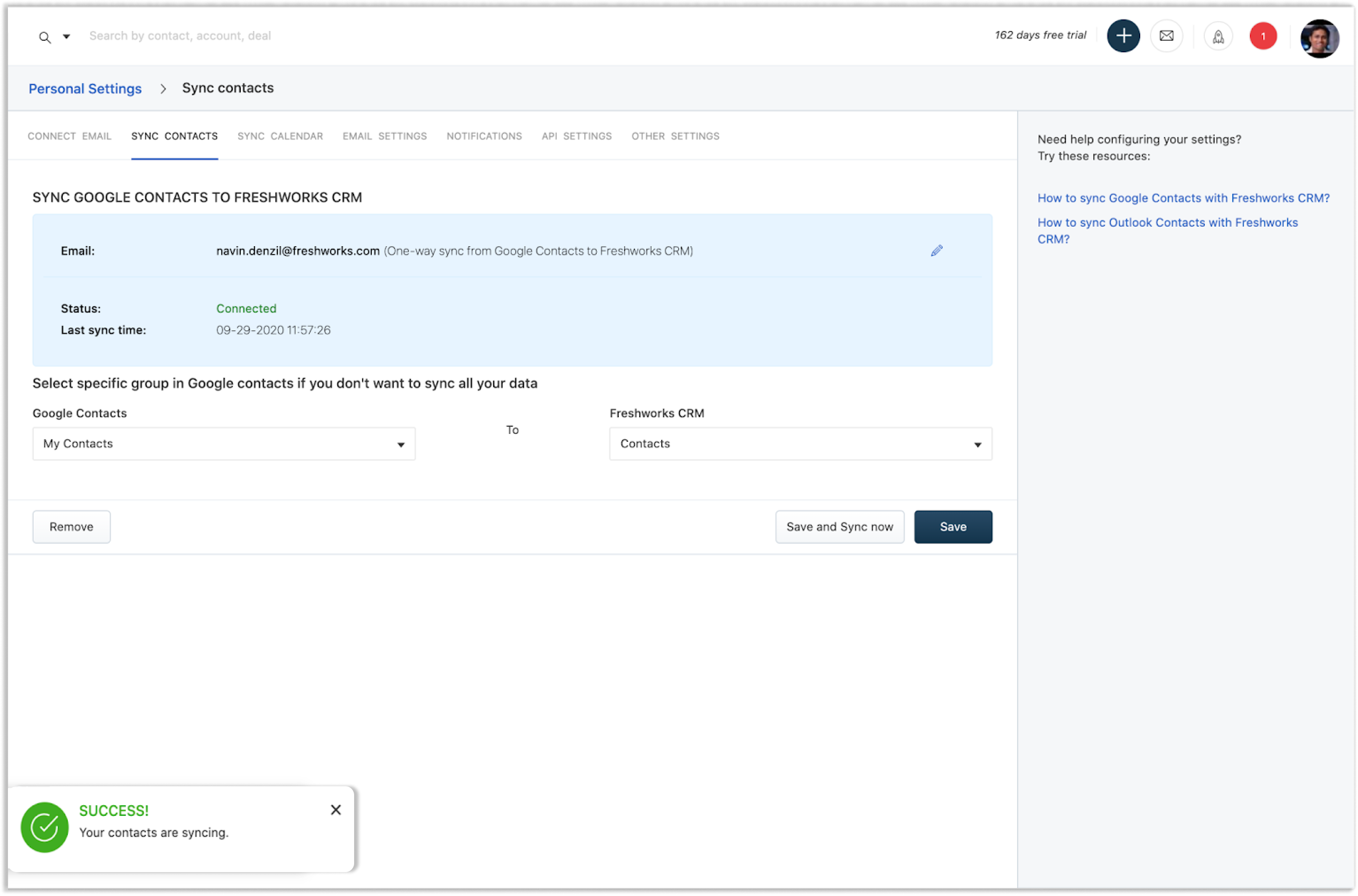This screenshot has width=1358, height=896.
Task: Open the search filter dropdown arrow
Action: (x=66, y=37)
